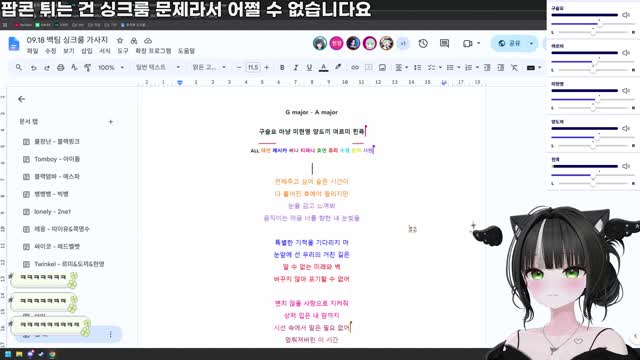Click the highlight color pen icon

(338, 67)
